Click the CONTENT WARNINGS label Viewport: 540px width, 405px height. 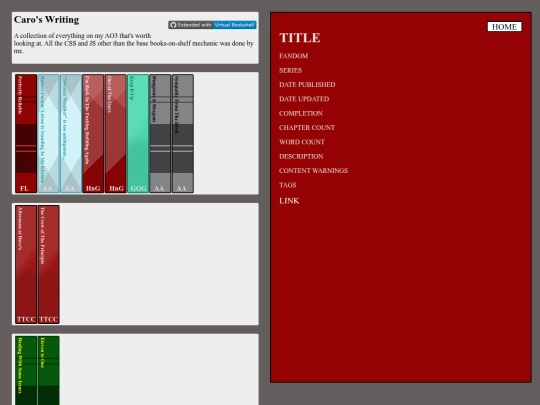(313, 170)
